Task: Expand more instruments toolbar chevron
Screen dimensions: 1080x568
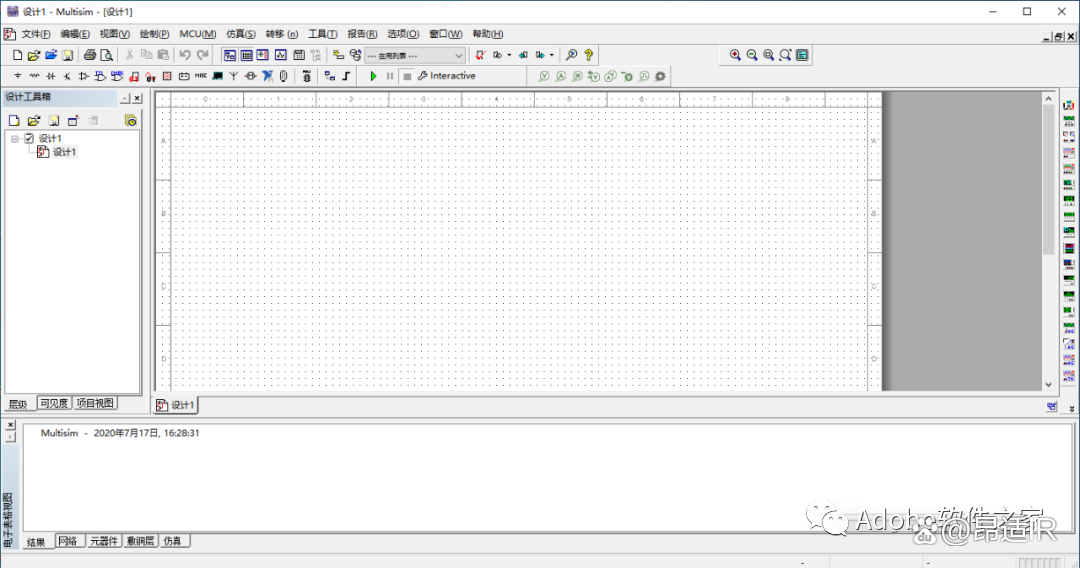Action: pyautogui.click(x=1072, y=408)
